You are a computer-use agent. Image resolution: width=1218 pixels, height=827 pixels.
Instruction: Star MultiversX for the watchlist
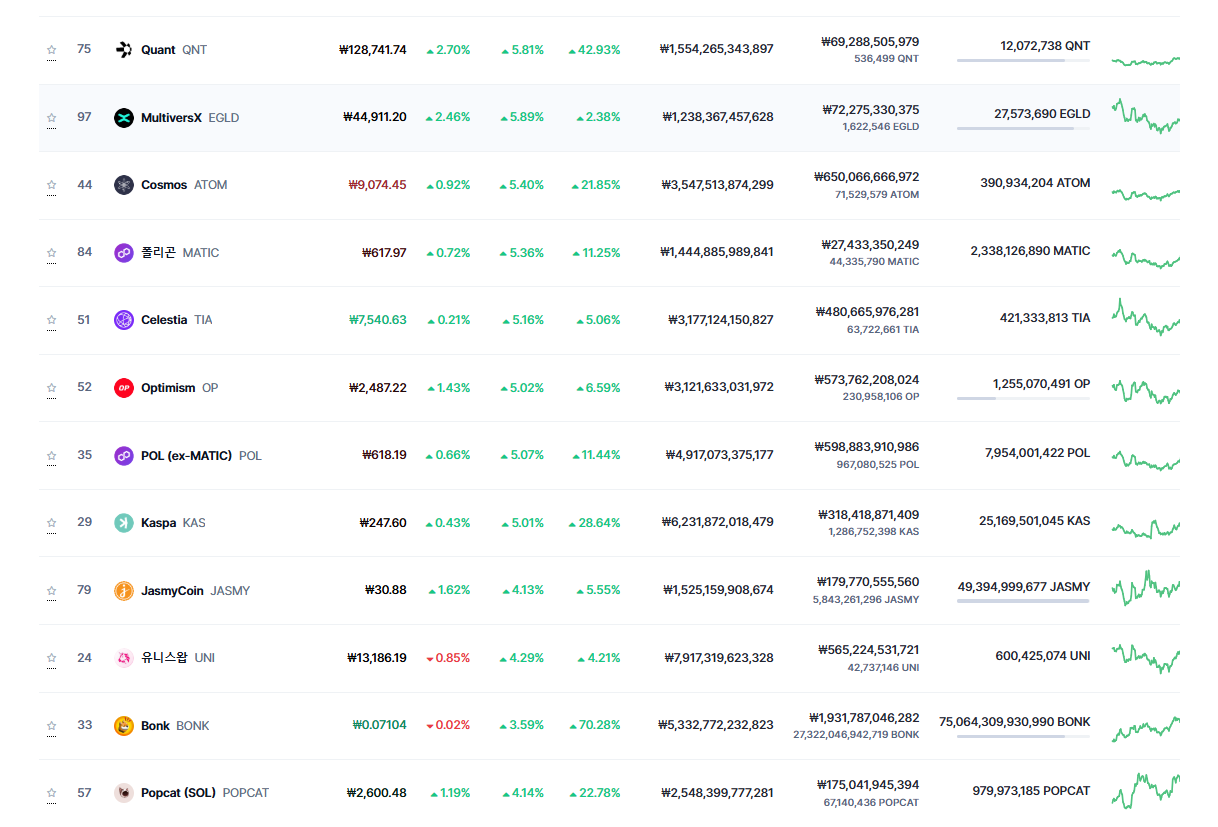[51, 118]
